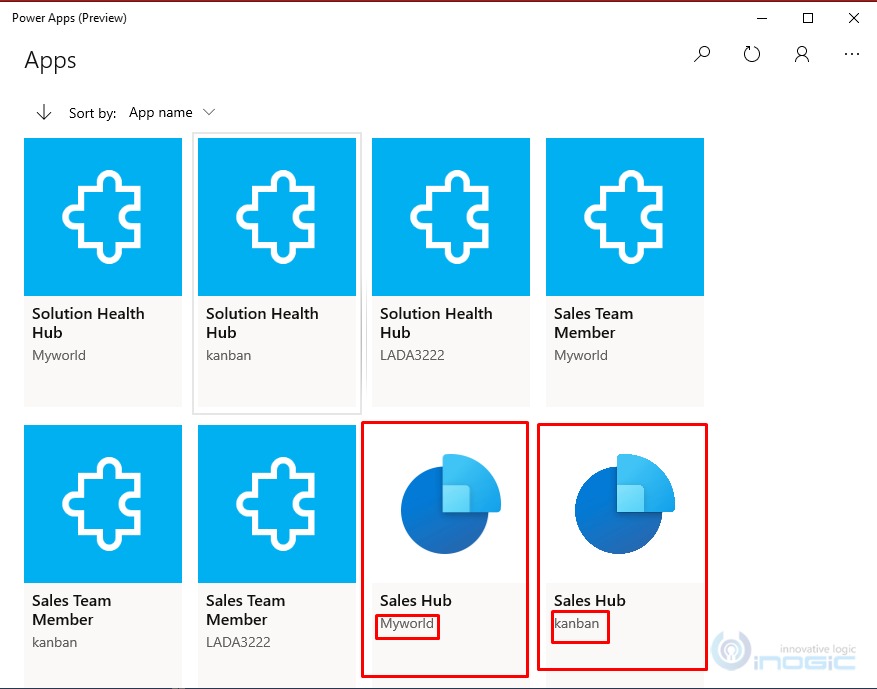Open the more options ellipsis menu
Viewport: 877px width, 689px height.
pyautogui.click(x=851, y=54)
